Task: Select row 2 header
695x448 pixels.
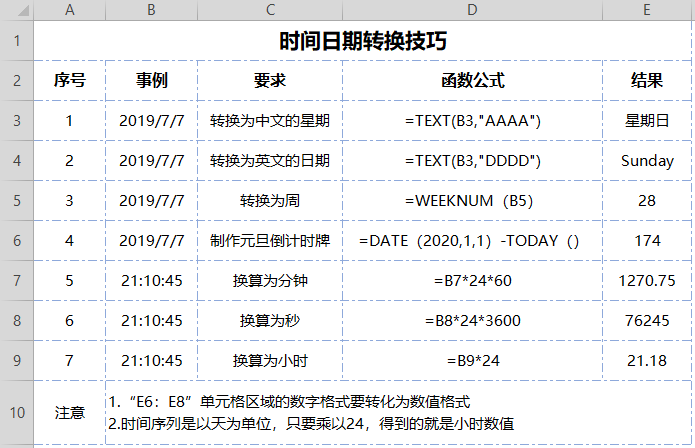Action: tap(17, 81)
